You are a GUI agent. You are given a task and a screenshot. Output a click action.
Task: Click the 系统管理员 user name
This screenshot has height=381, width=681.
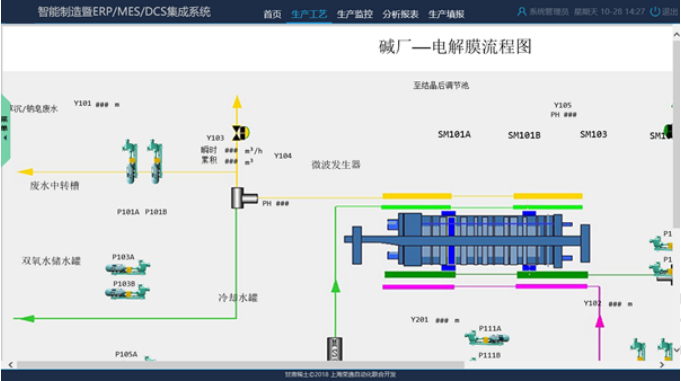(549, 12)
